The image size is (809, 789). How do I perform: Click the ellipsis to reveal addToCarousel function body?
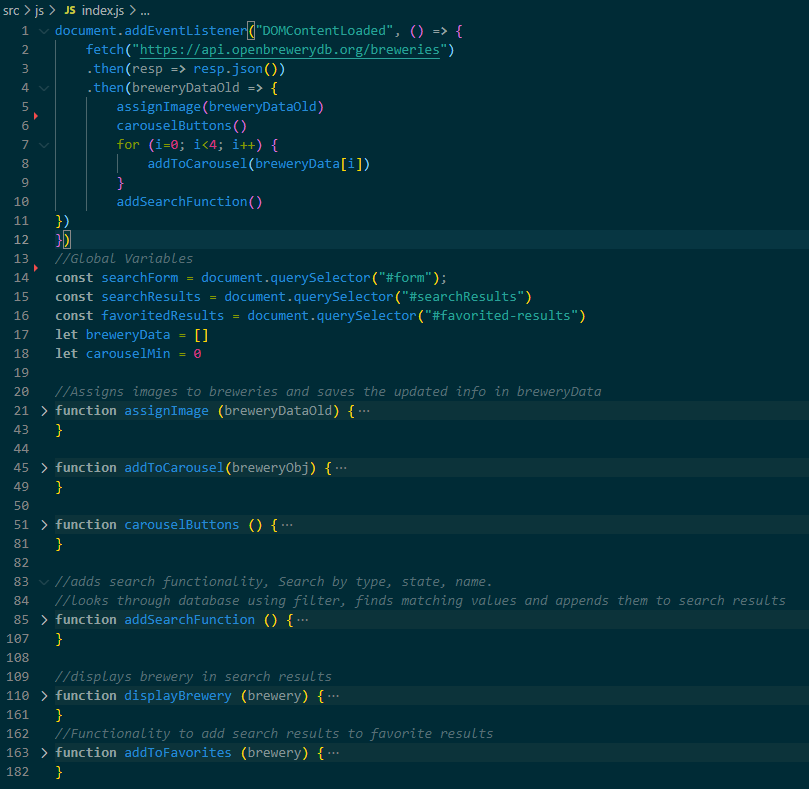click(x=338, y=467)
